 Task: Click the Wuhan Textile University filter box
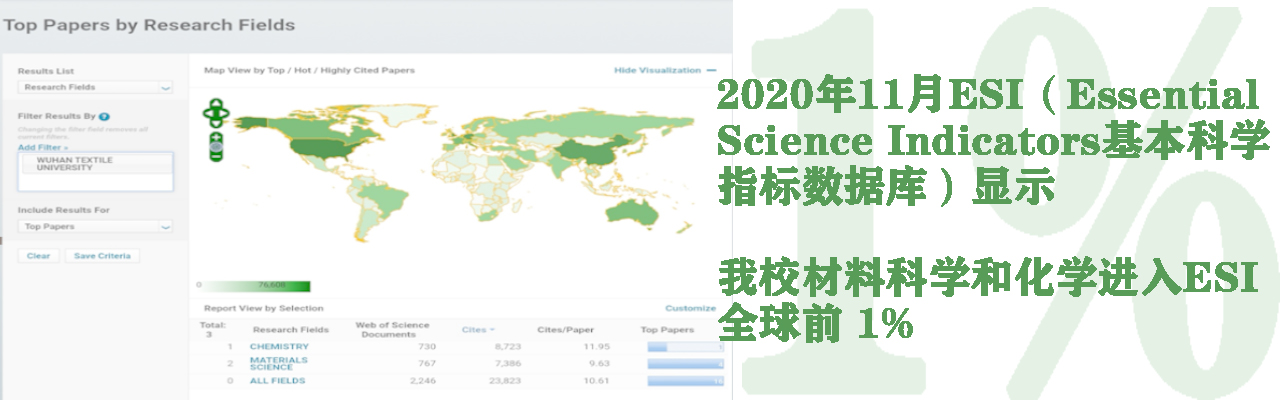click(x=95, y=170)
